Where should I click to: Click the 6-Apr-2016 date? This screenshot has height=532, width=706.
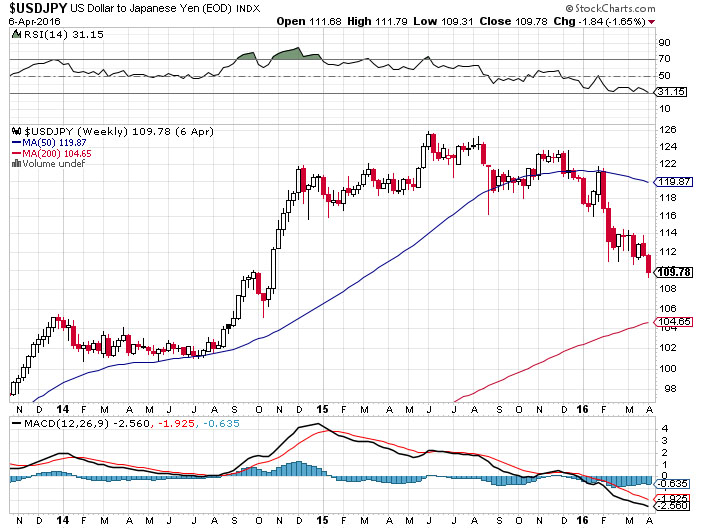pyautogui.click(x=35, y=22)
